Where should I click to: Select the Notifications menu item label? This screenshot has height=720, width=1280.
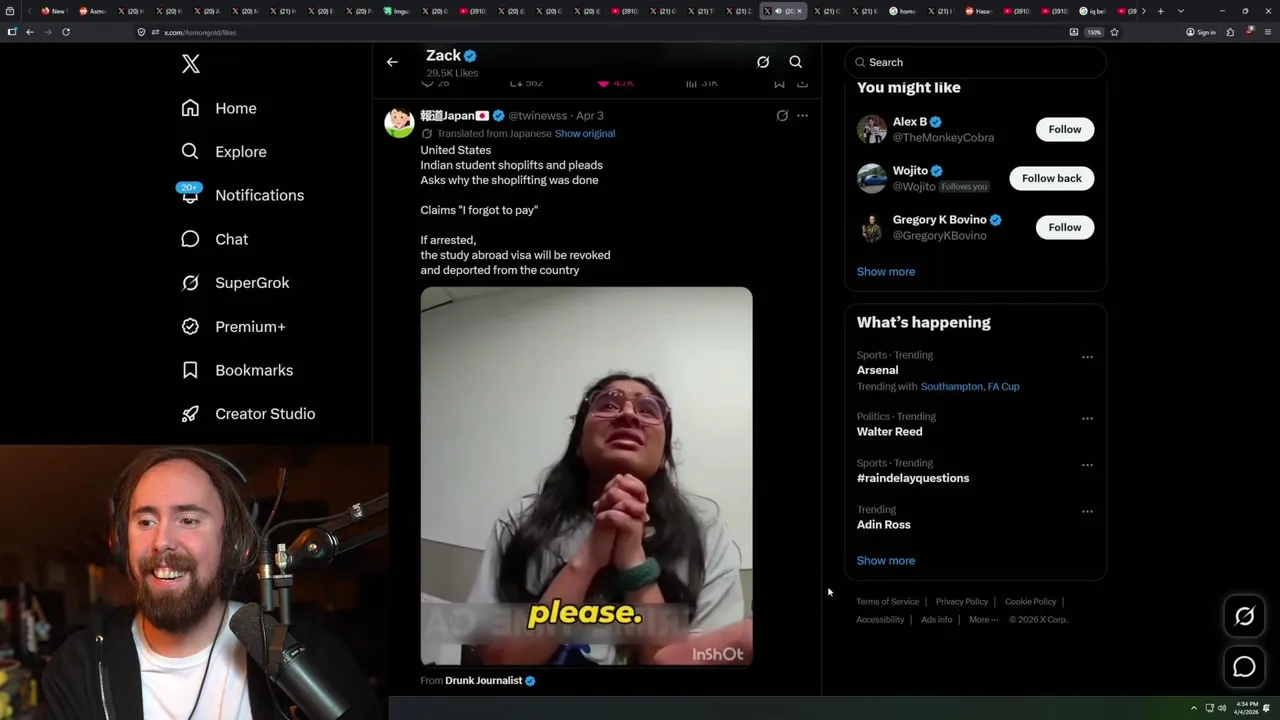click(x=260, y=195)
